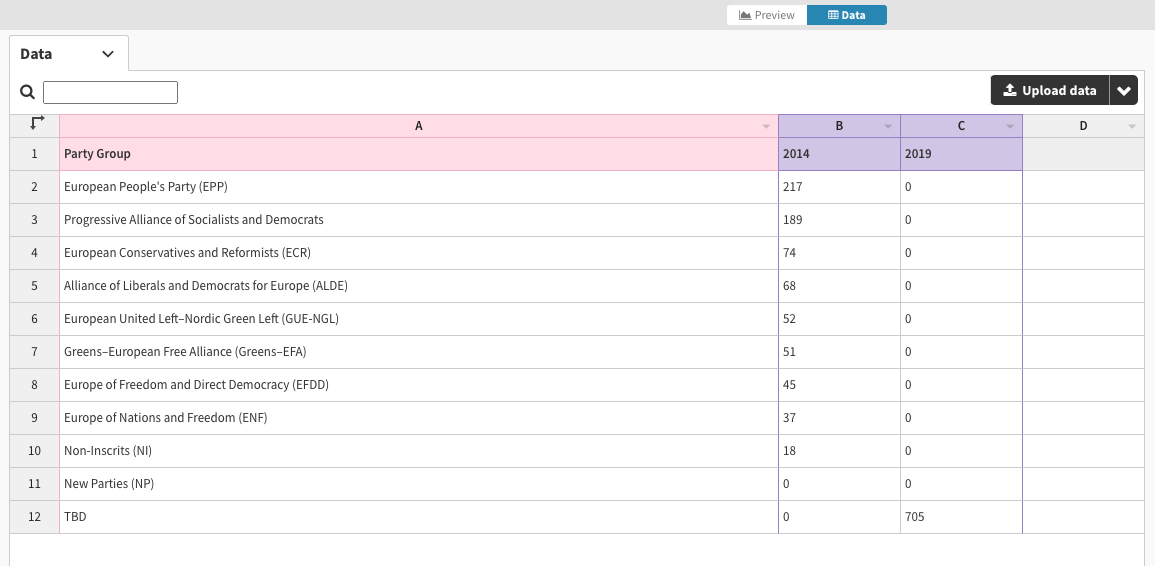
Task: Select European Conservatives and Reformists (ECR) cell
Action: click(x=418, y=253)
